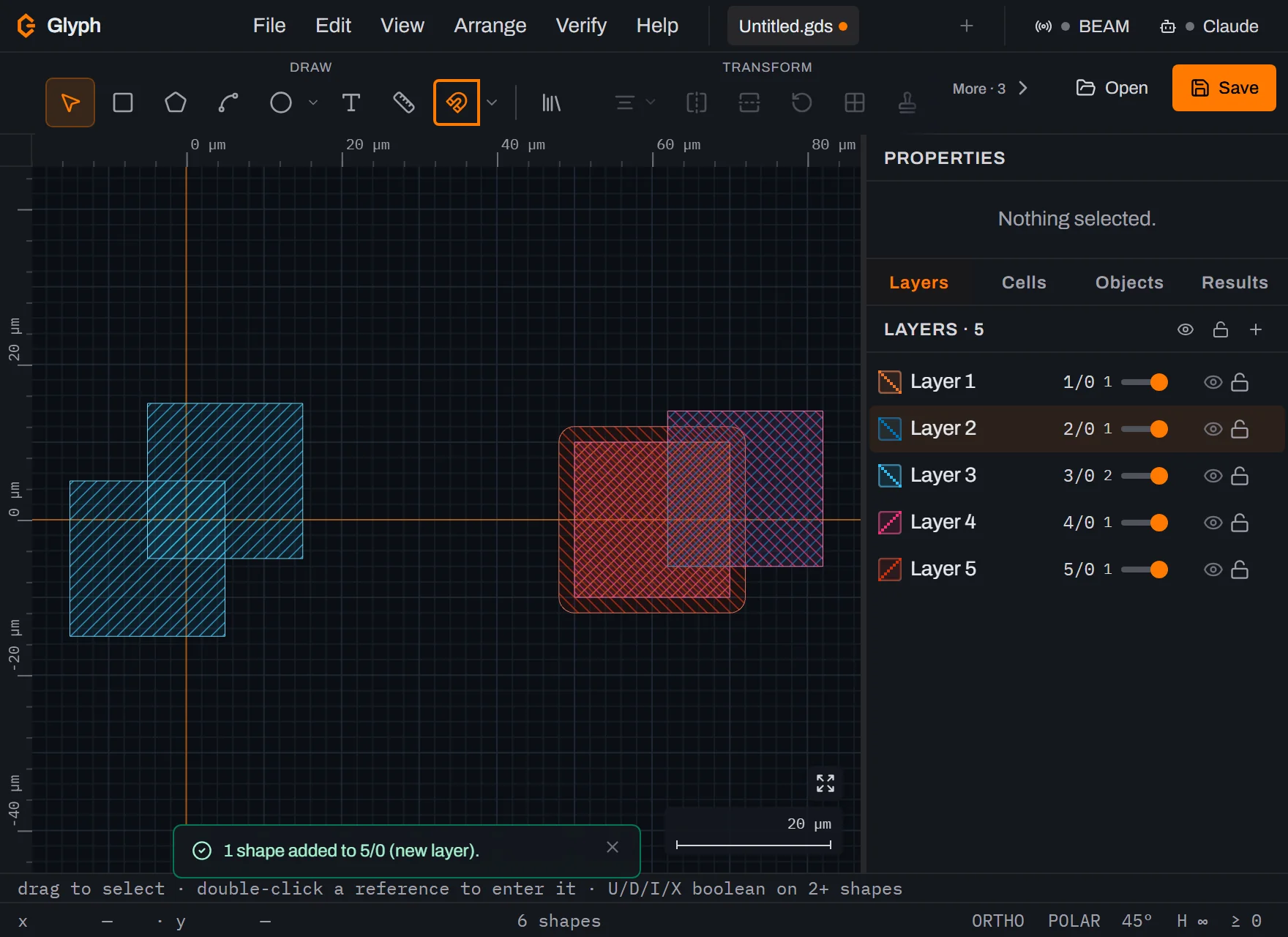1288x937 pixels.
Task: Adjust the Layer 1 opacity slider
Action: click(x=1145, y=382)
